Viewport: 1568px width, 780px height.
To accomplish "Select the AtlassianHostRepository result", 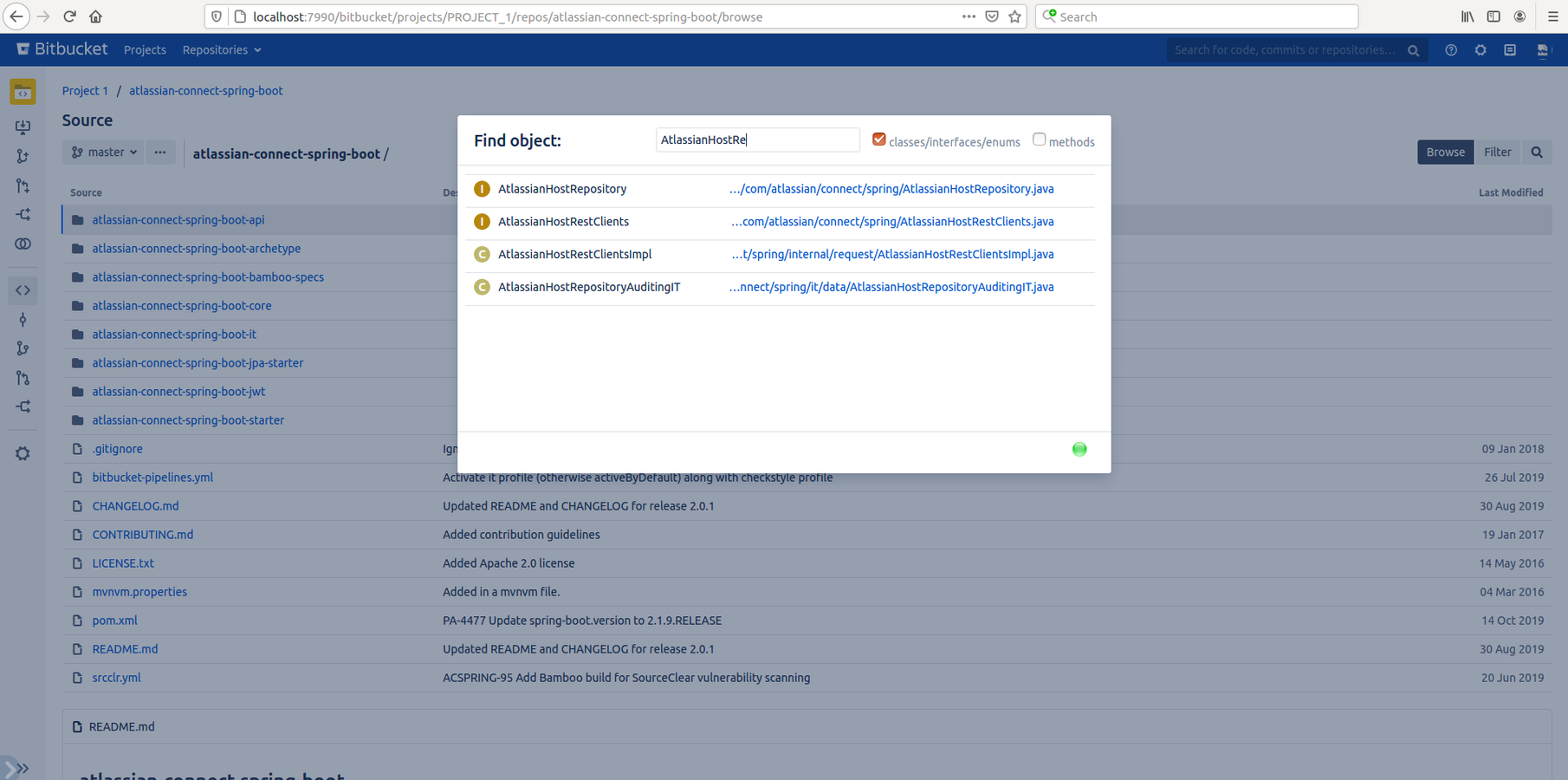I will [562, 189].
